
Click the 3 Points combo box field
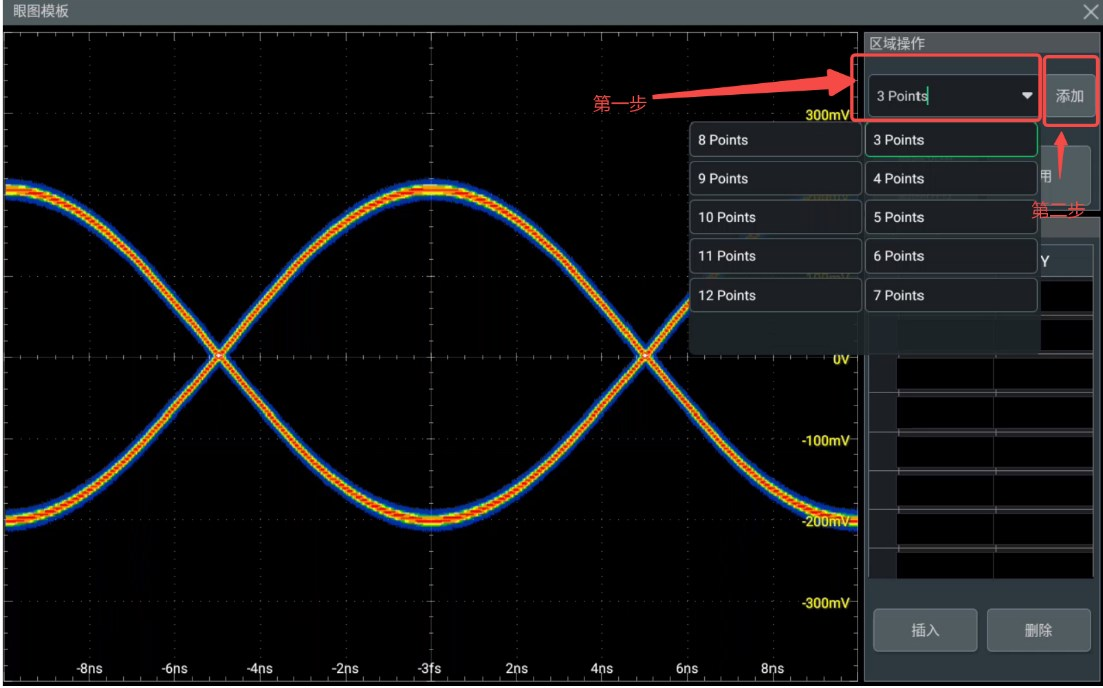tap(953, 96)
